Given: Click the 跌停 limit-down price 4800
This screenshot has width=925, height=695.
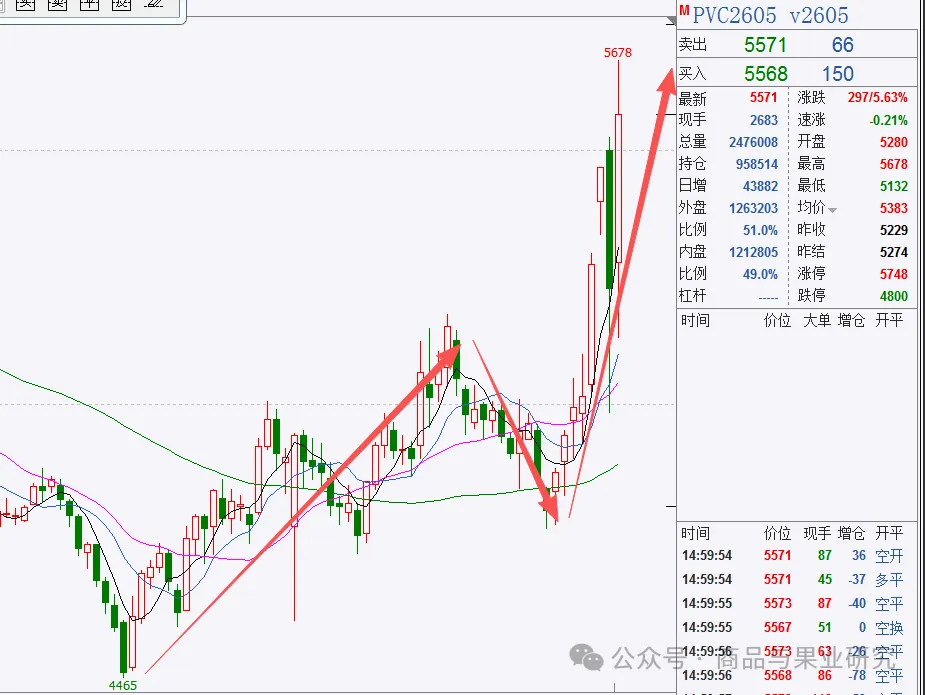Looking at the screenshot, I should click(x=893, y=296).
